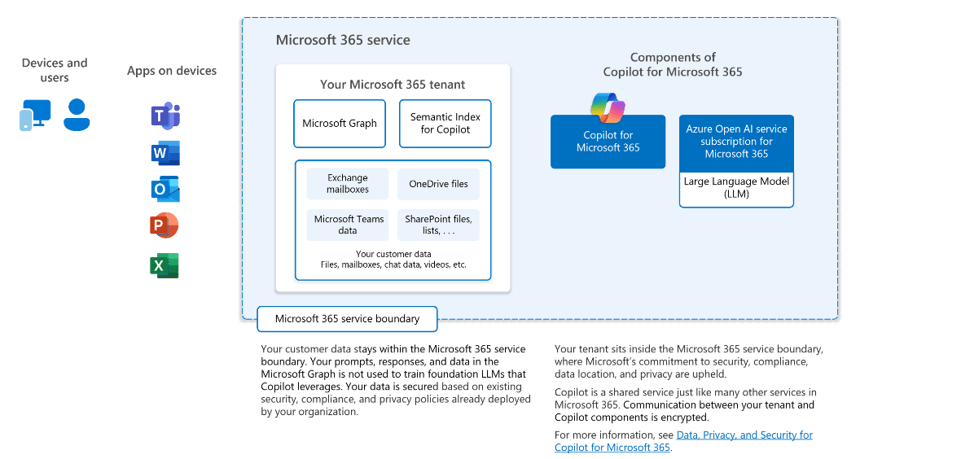Click the PowerPoint app icon
961x459 pixels.
pyautogui.click(x=164, y=226)
